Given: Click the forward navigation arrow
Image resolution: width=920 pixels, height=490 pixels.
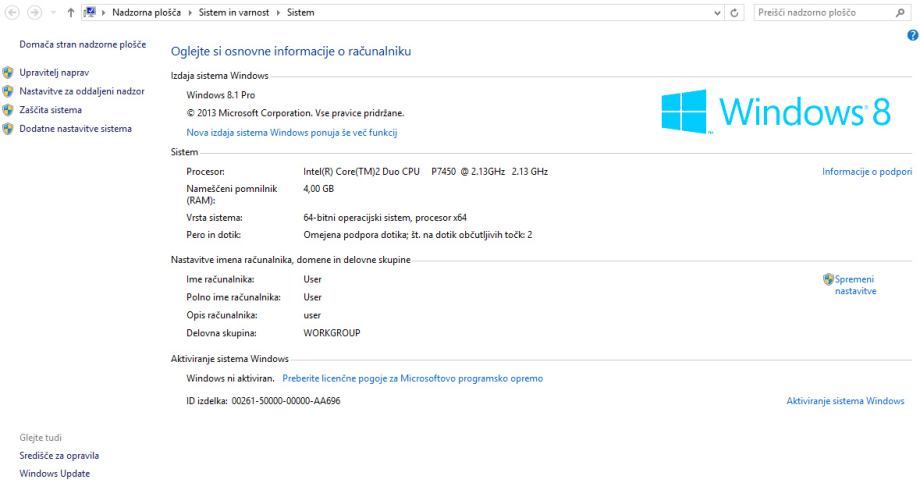Looking at the screenshot, I should (x=35, y=12).
